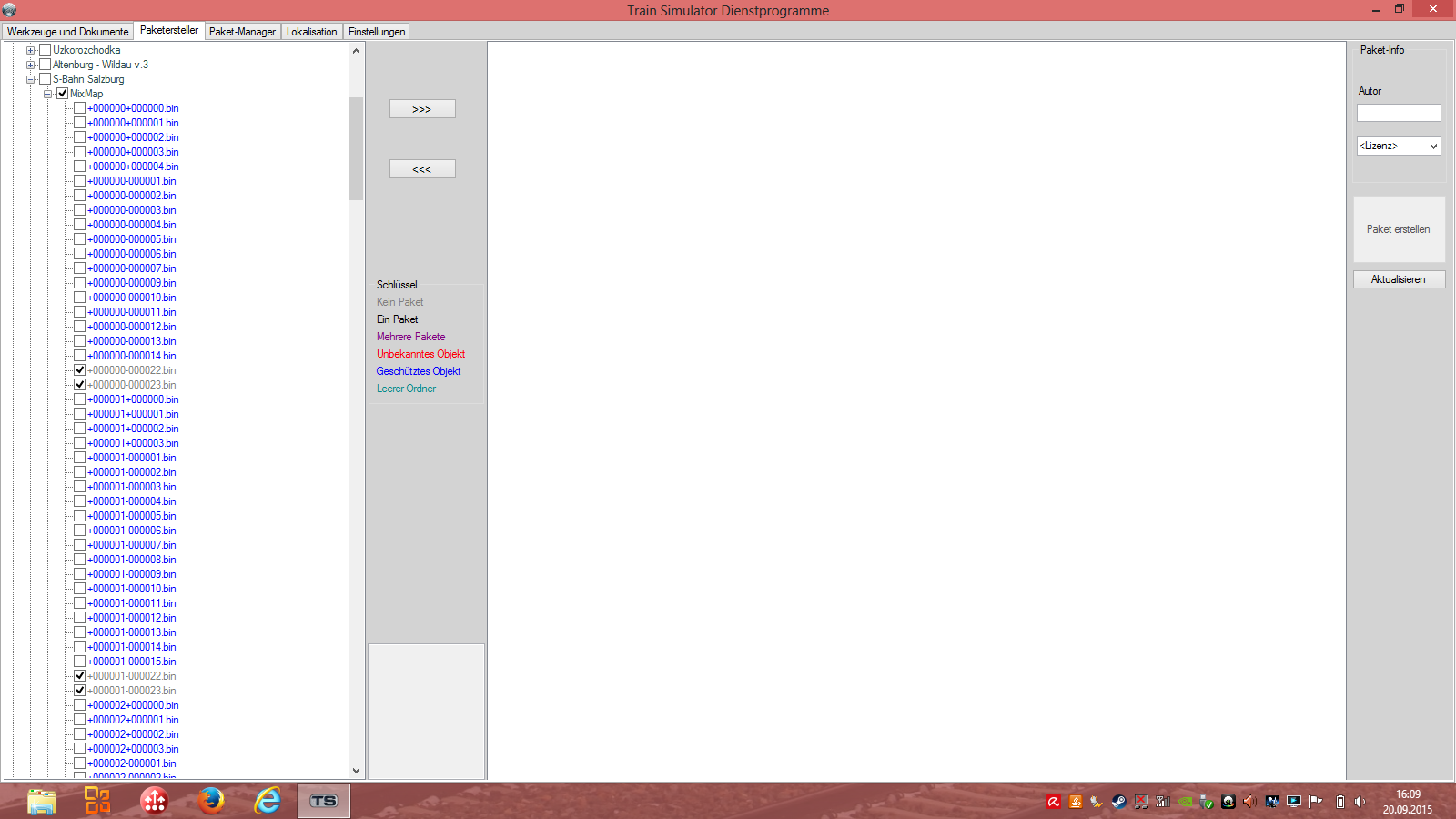Collapse the MixMap folder node
The height and width of the screenshot is (819, 1456).
(47, 94)
